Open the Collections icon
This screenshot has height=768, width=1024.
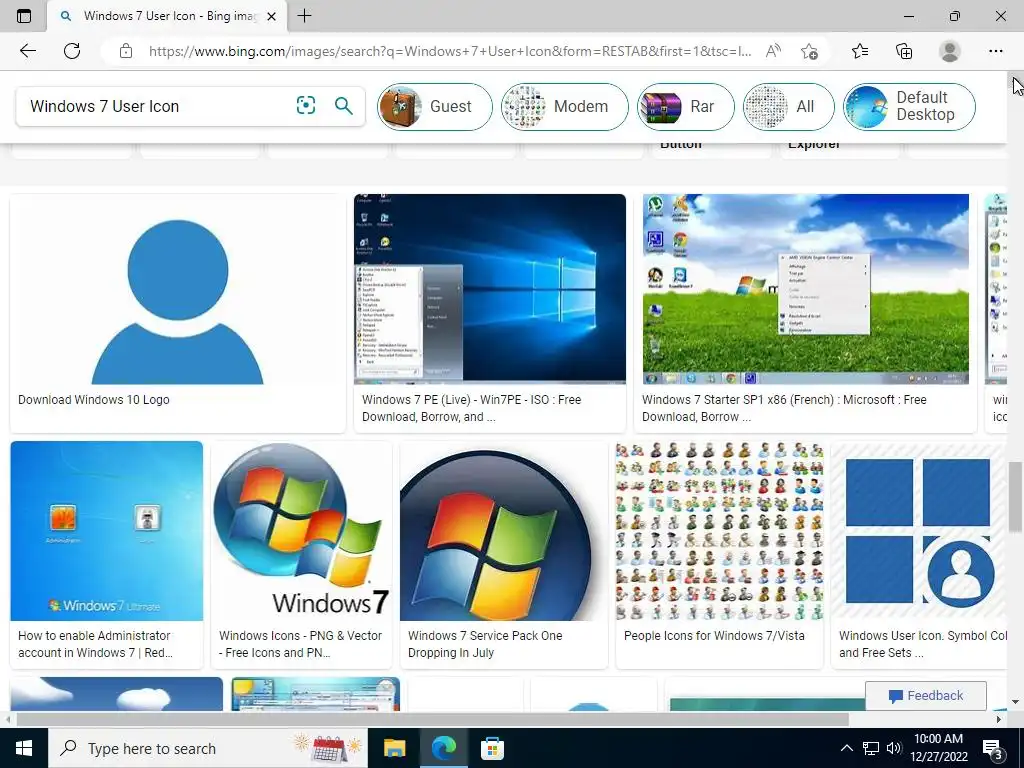904,51
